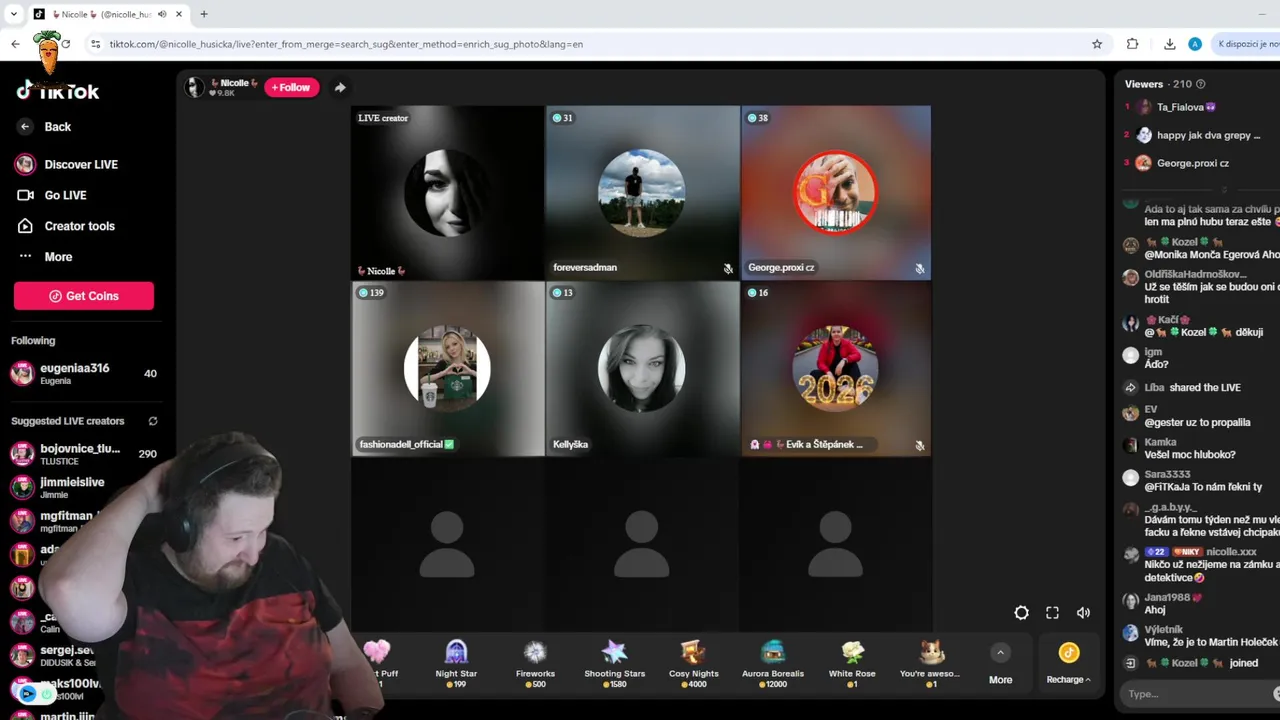Image resolution: width=1280 pixels, height=720 pixels.
Task: Open the tab search dropdown
Action: (13, 14)
